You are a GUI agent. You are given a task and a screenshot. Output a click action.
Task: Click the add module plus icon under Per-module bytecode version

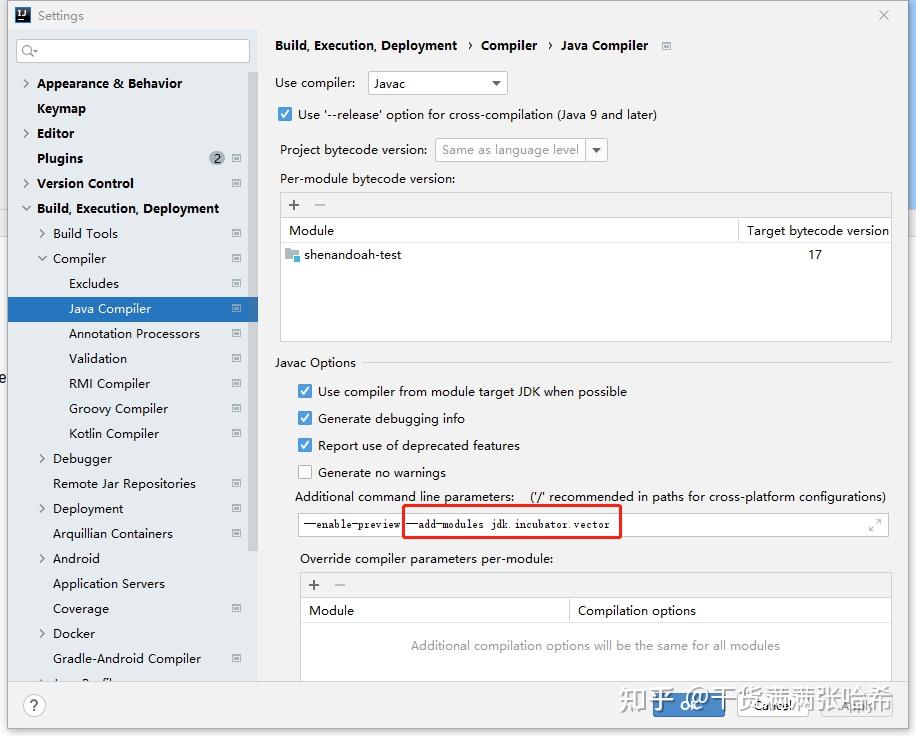pos(294,205)
